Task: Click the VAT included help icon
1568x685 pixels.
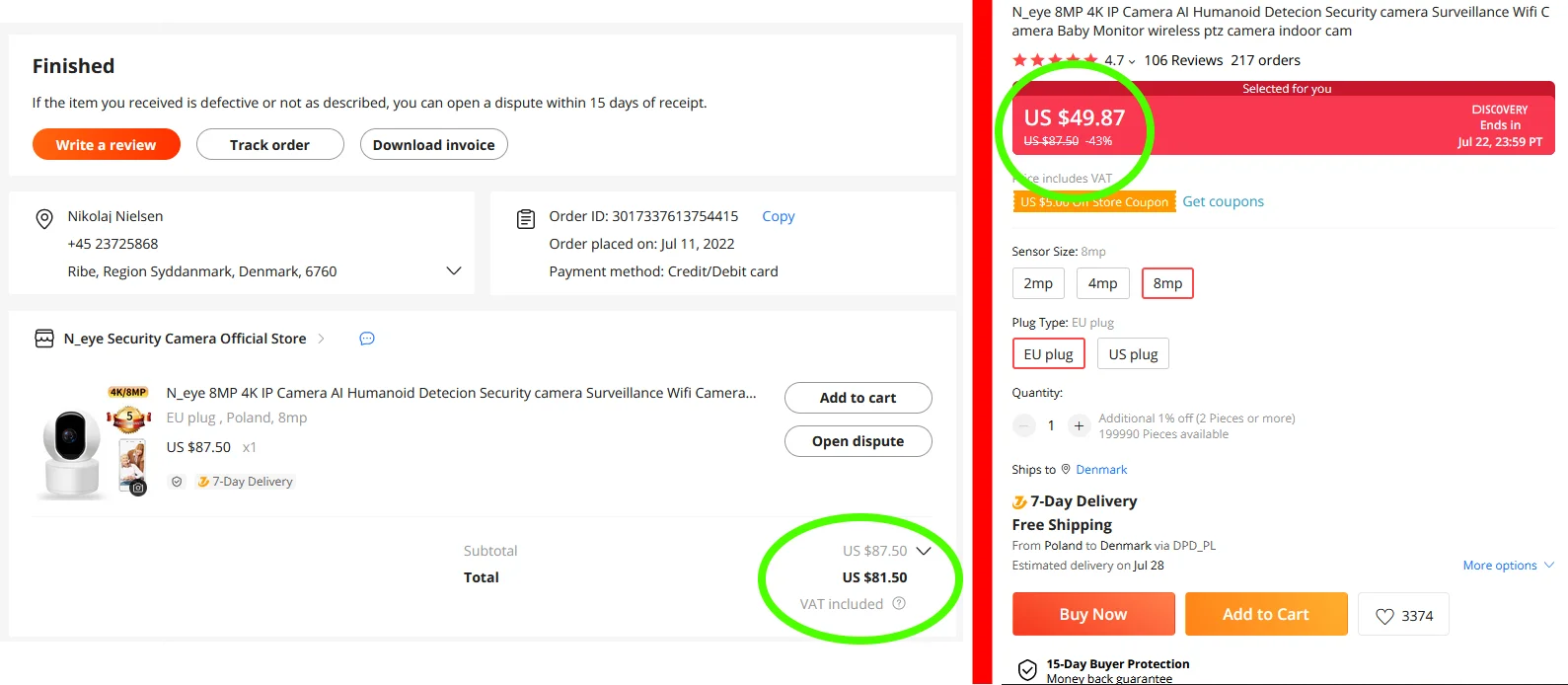Action: 899,603
